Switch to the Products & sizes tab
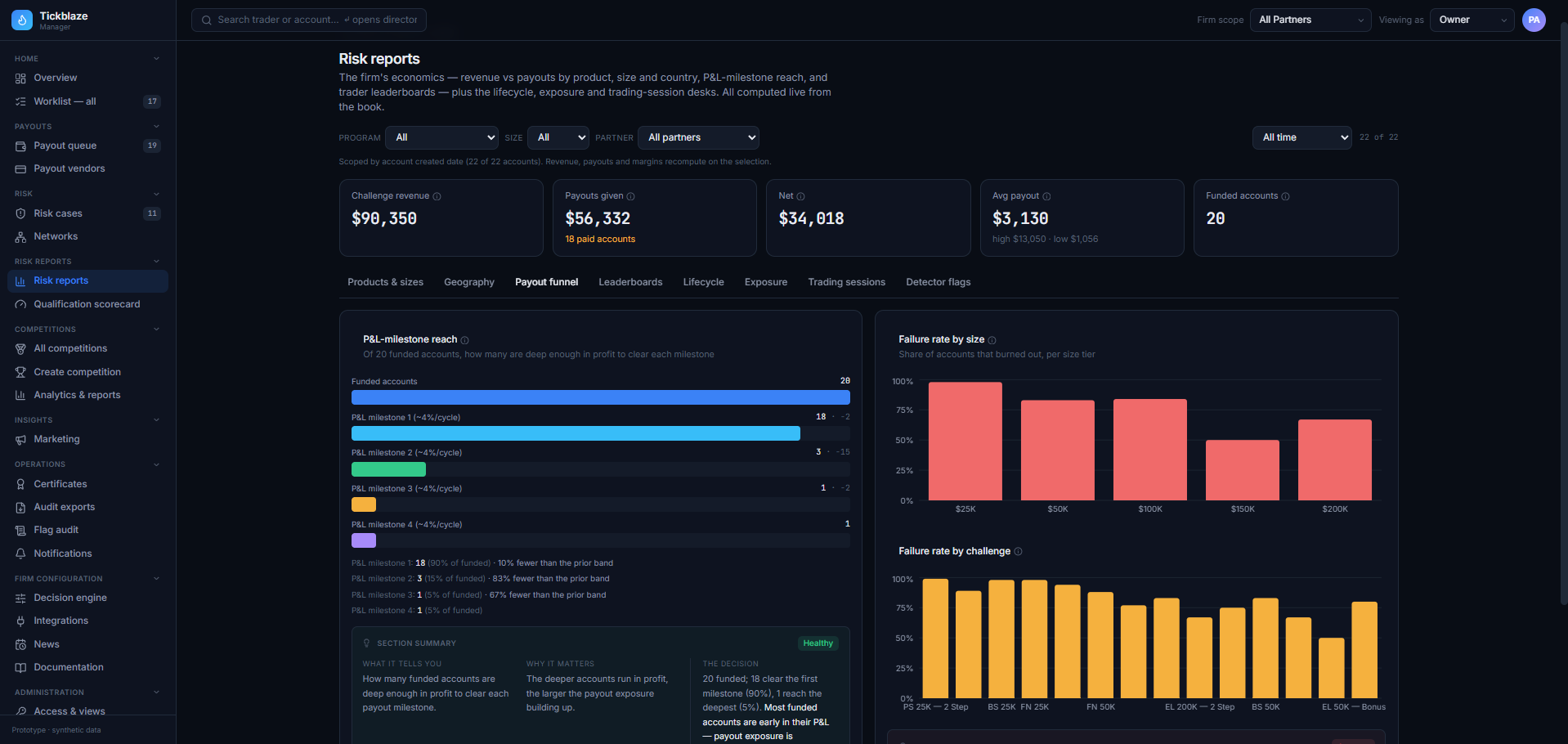The image size is (1568, 744). 385,282
